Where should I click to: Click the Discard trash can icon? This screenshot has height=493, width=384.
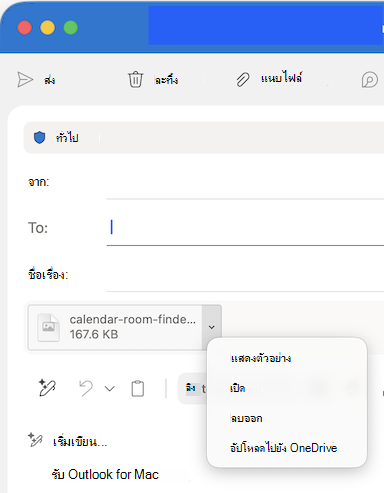point(135,79)
